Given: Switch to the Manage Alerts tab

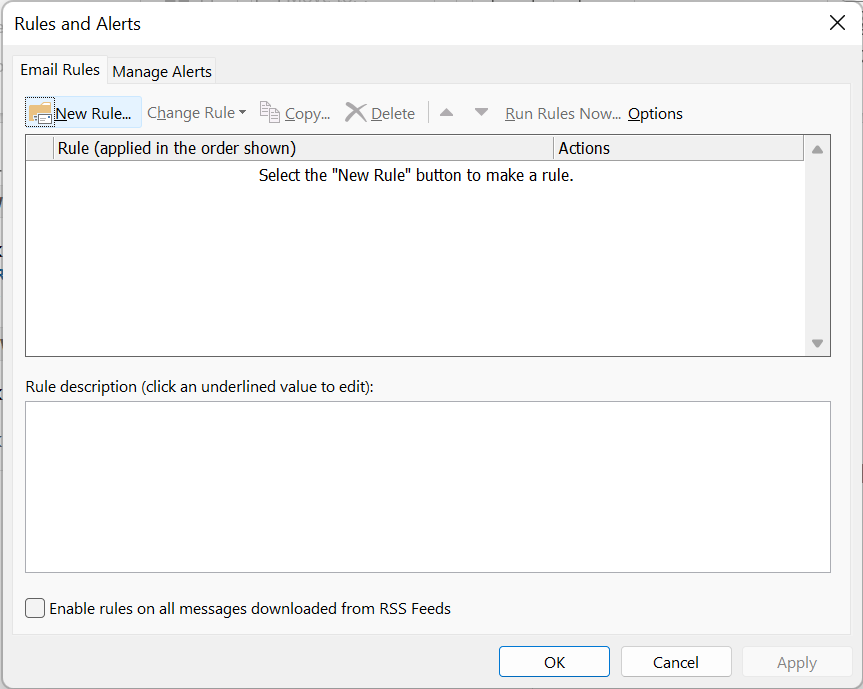Looking at the screenshot, I should coord(162,72).
